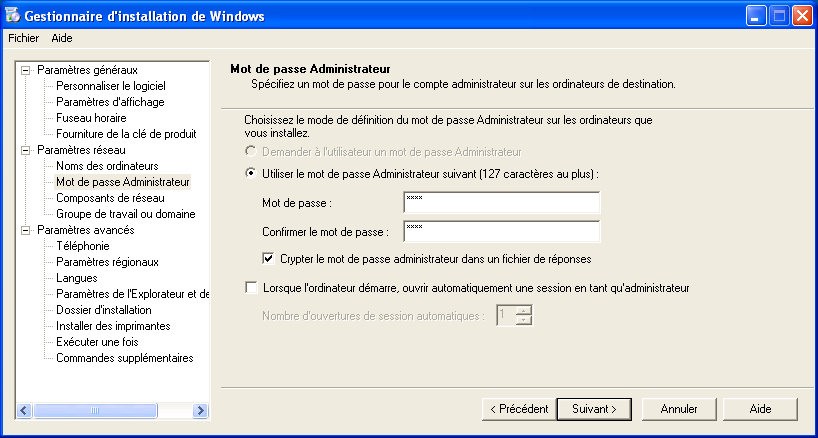This screenshot has width=818, height=438.
Task: Click Paramètres généraux tree label
Action: click(88, 70)
